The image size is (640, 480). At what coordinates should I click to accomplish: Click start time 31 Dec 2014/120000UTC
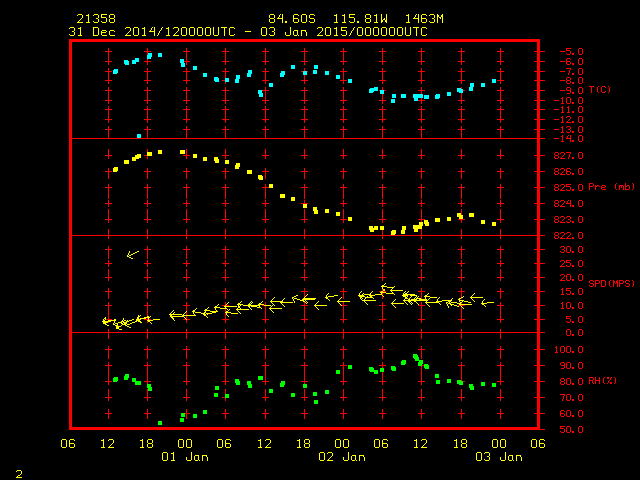tap(152, 32)
